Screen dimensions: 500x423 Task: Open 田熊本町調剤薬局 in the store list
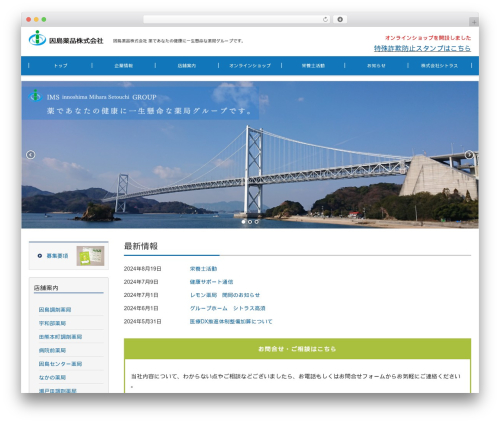pyautogui.click(x=60, y=337)
